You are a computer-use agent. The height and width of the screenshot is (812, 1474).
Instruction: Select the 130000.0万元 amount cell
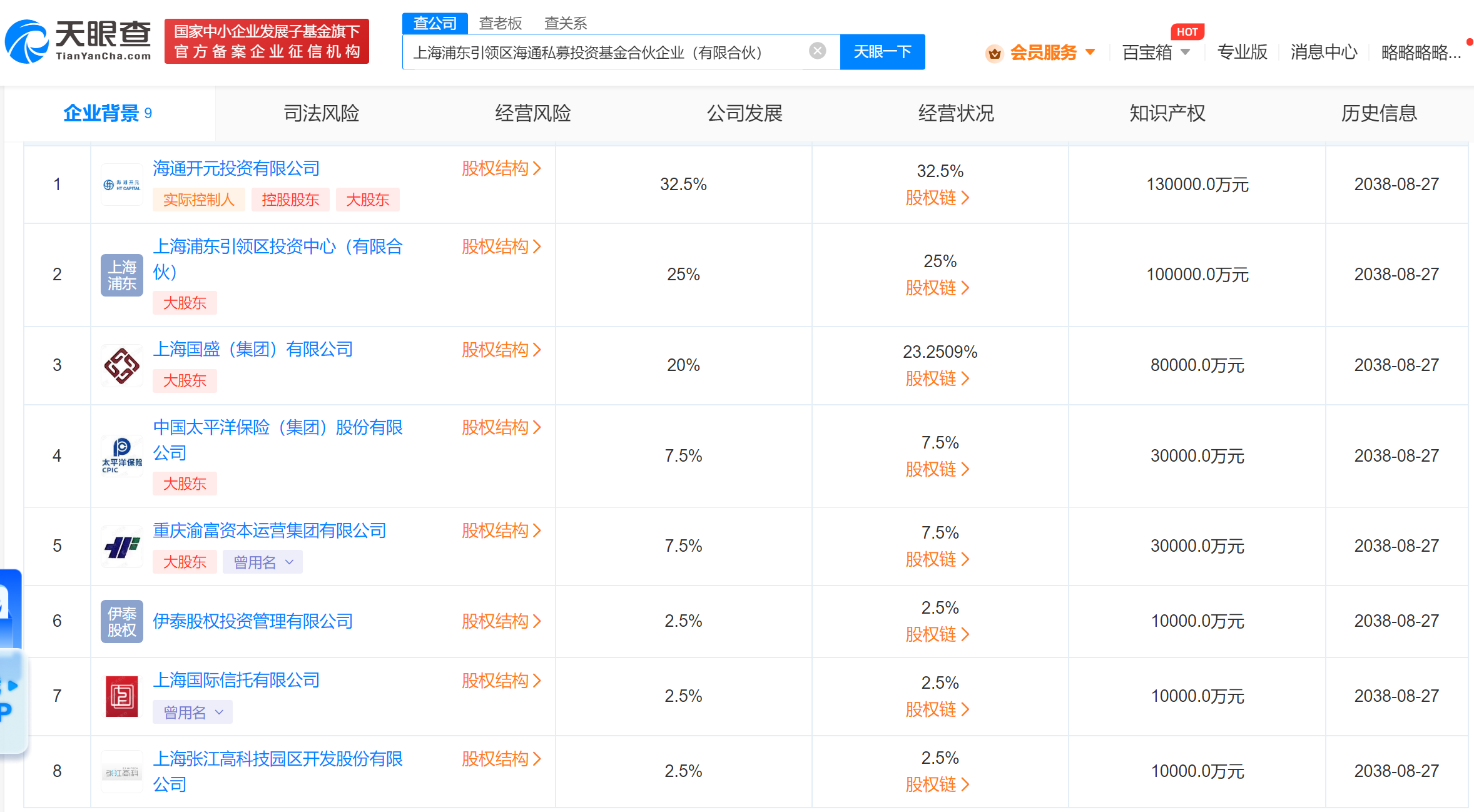coord(1197,185)
